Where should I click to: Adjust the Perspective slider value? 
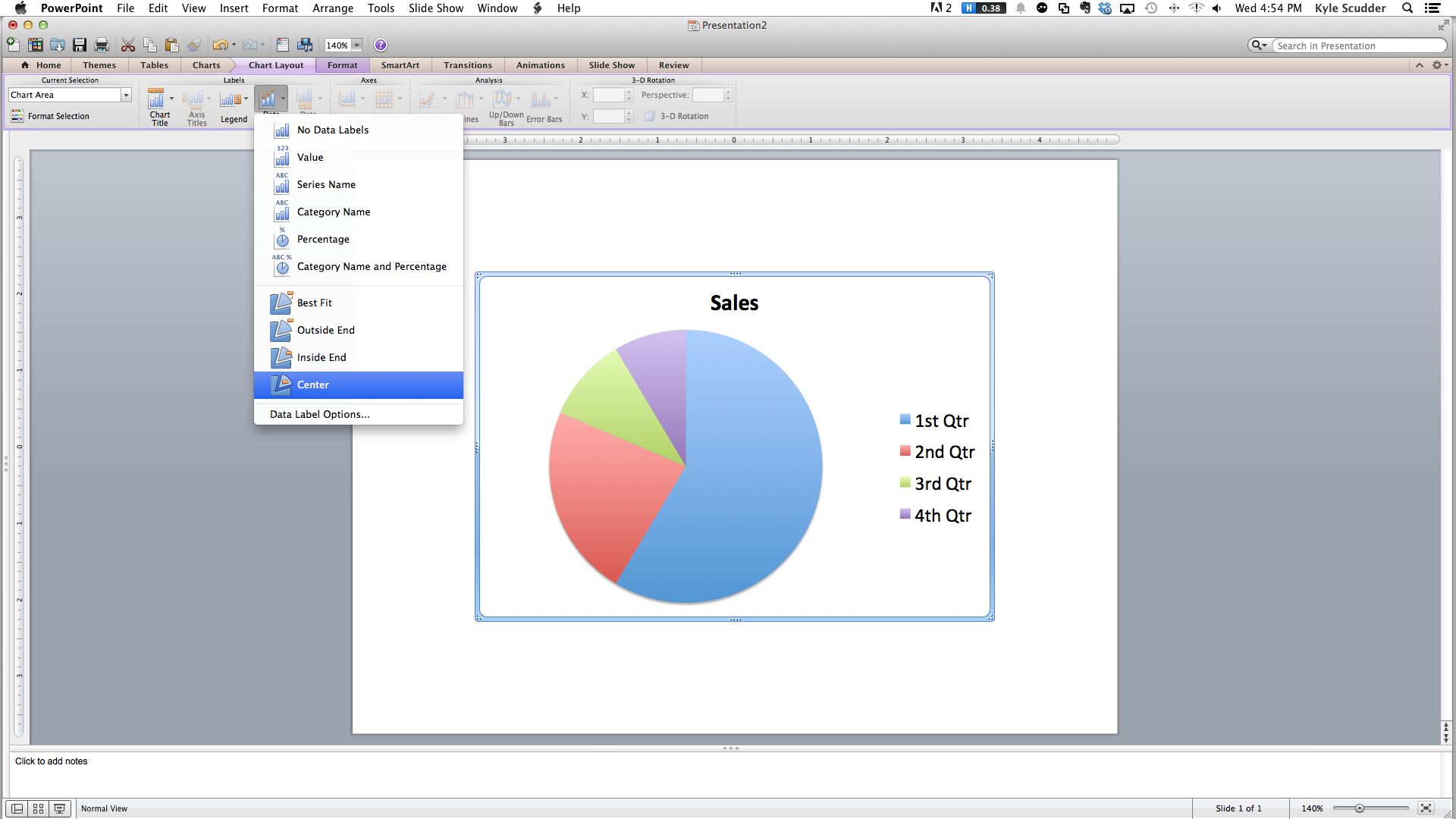tap(729, 94)
